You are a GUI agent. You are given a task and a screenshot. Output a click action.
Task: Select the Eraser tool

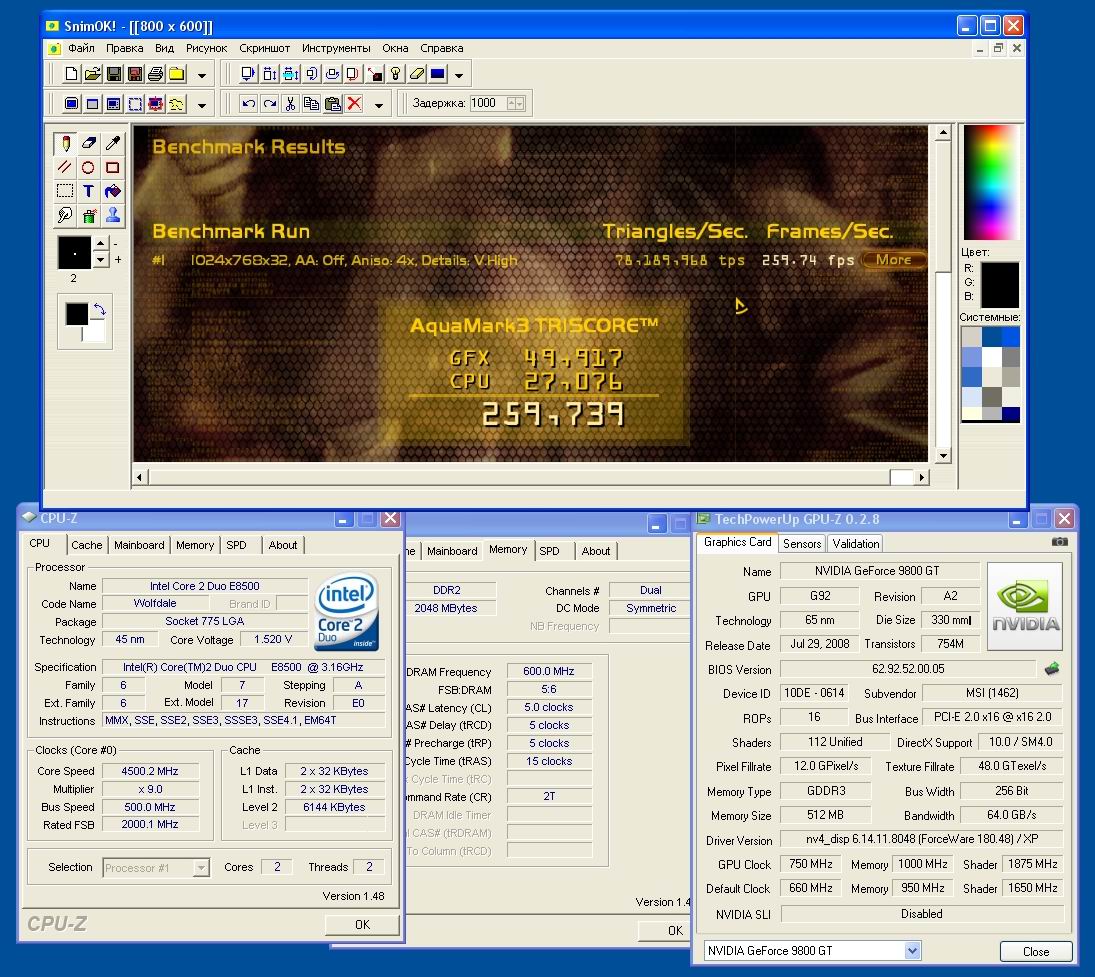(x=89, y=144)
